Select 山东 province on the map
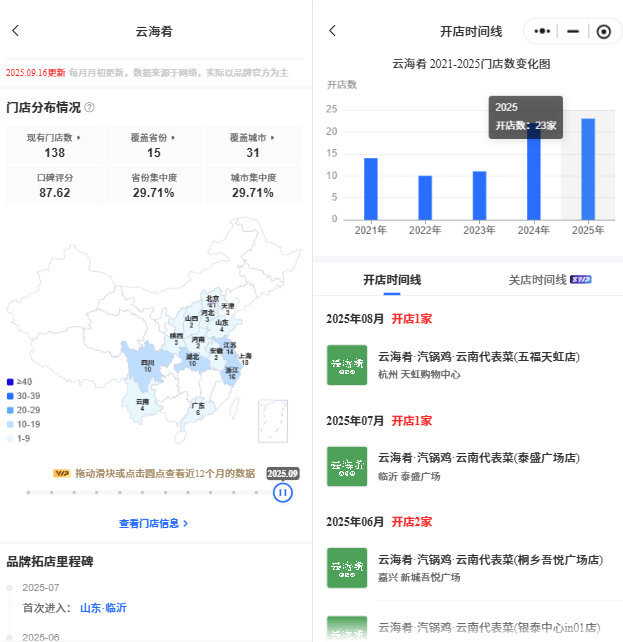This screenshot has height=642, width=623. coord(222,326)
